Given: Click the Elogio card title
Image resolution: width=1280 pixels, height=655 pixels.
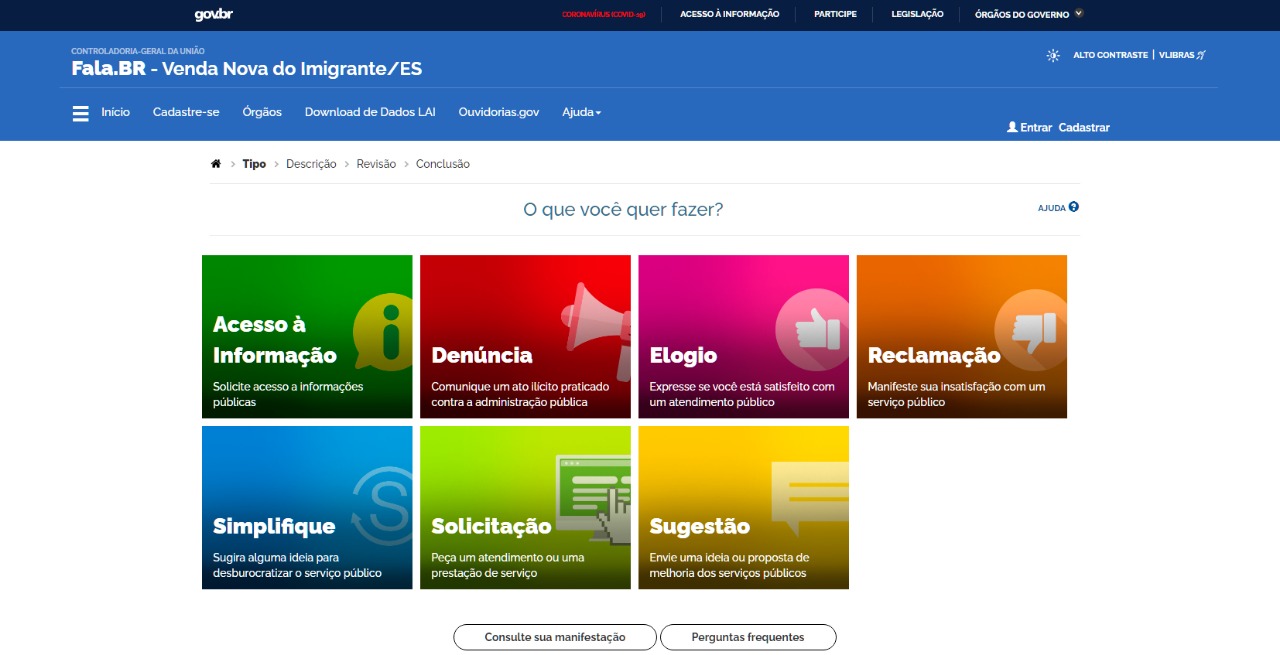Looking at the screenshot, I should pos(683,356).
